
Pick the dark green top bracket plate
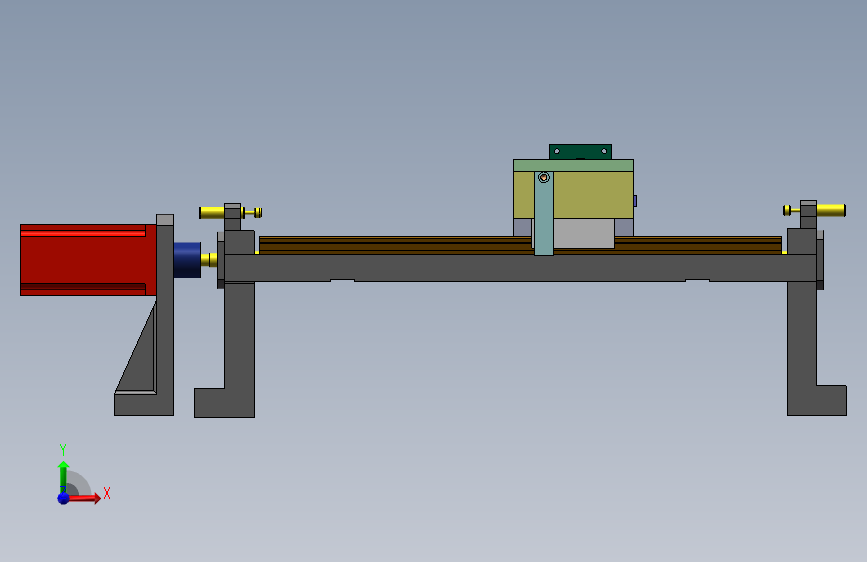point(580,152)
